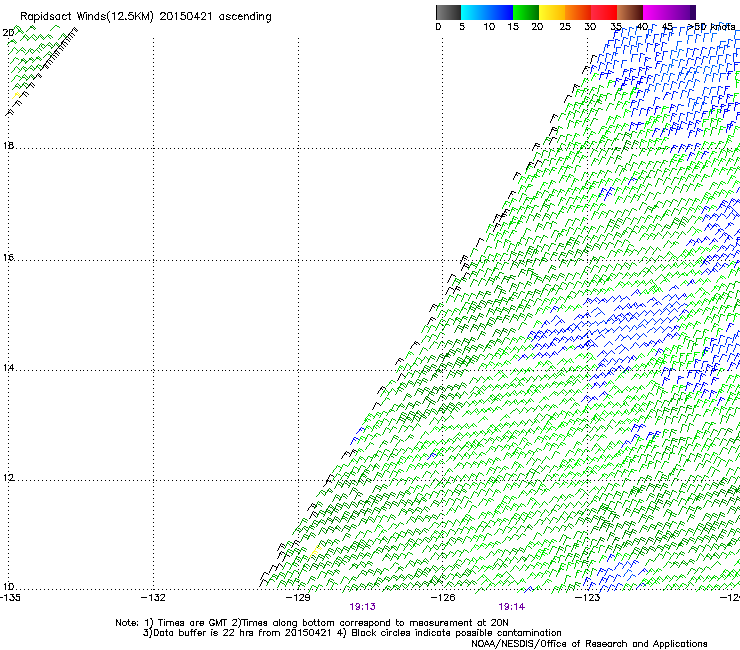This screenshot has width=740, height=650.
Task: Click the latitude label 18
Action: coord(8,145)
